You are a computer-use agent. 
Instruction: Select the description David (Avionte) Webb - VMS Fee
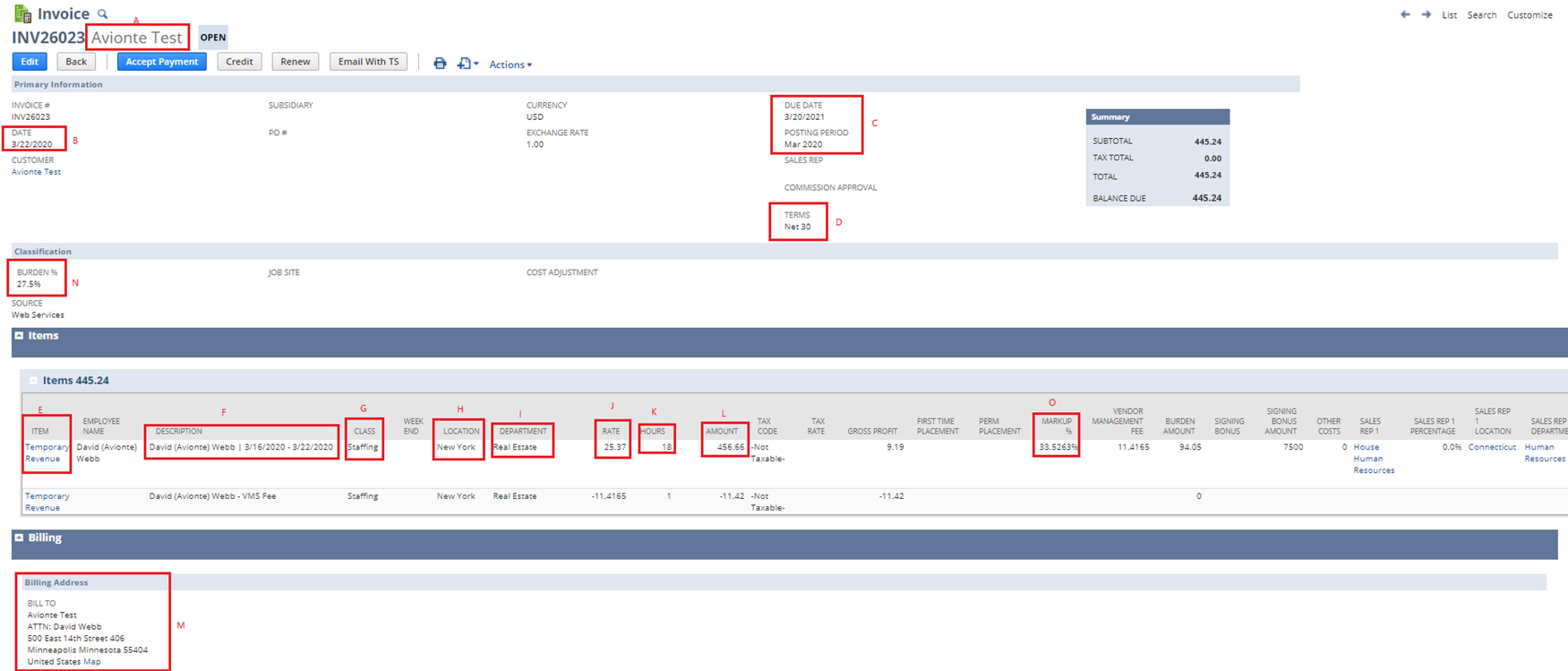click(212, 496)
